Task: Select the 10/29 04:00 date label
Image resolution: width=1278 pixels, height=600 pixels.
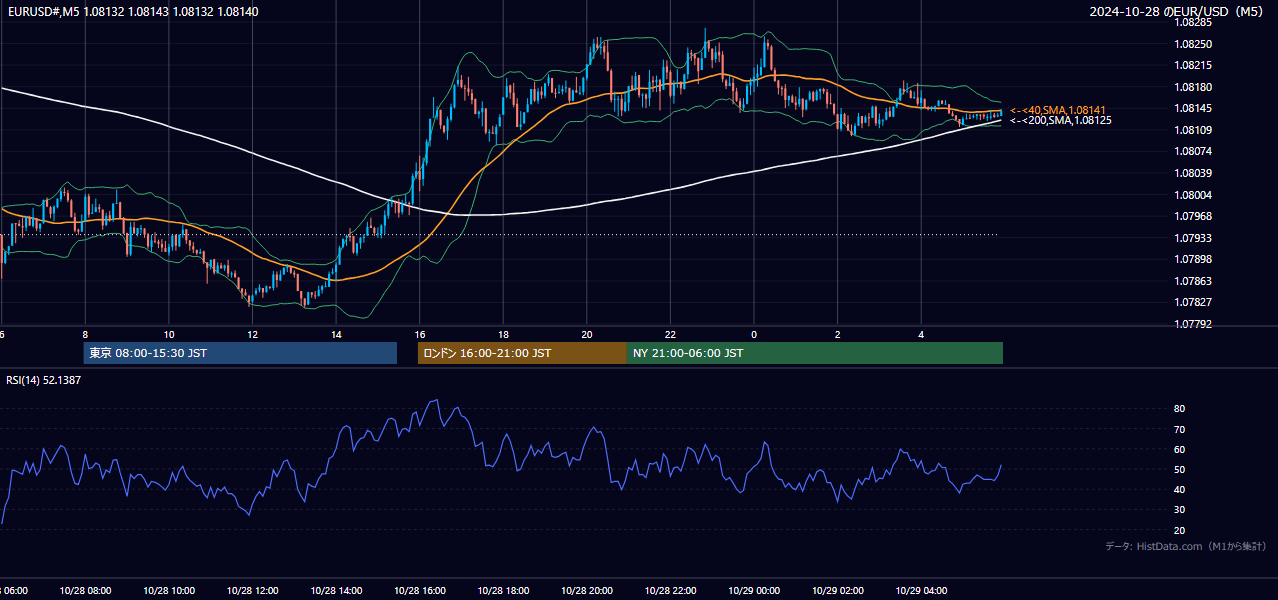Action: coord(921,591)
